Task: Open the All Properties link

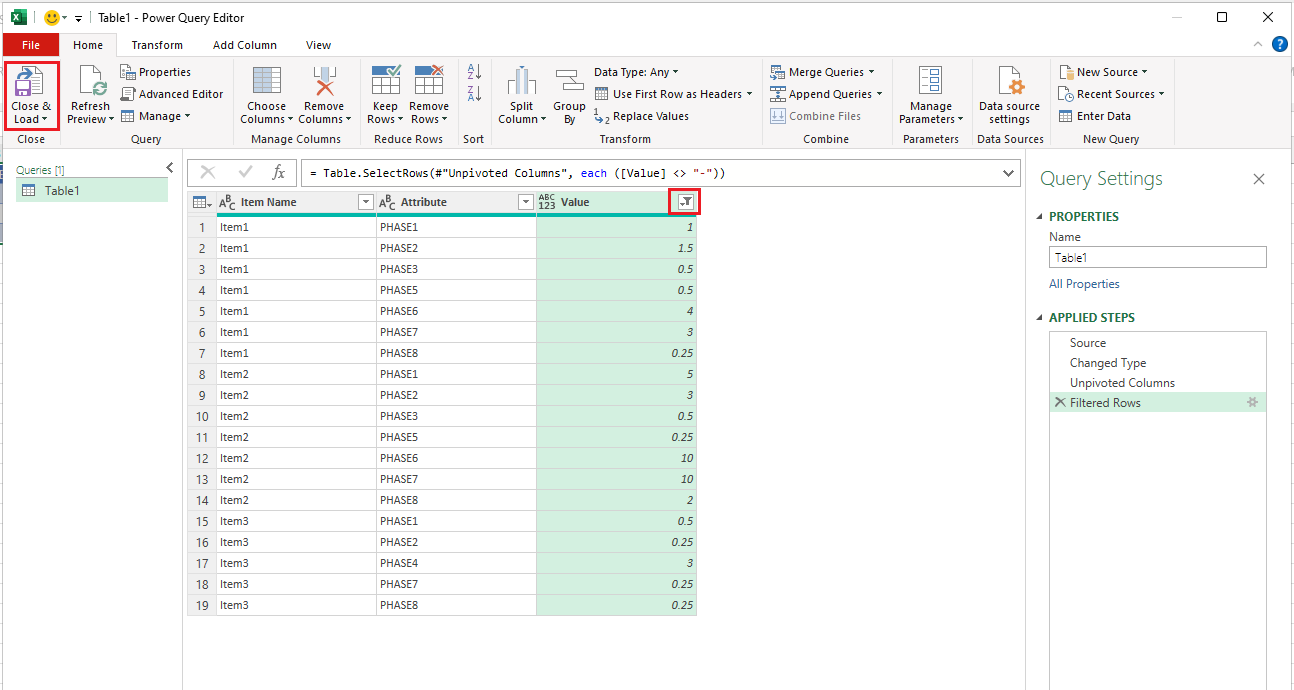Action: coord(1084,284)
